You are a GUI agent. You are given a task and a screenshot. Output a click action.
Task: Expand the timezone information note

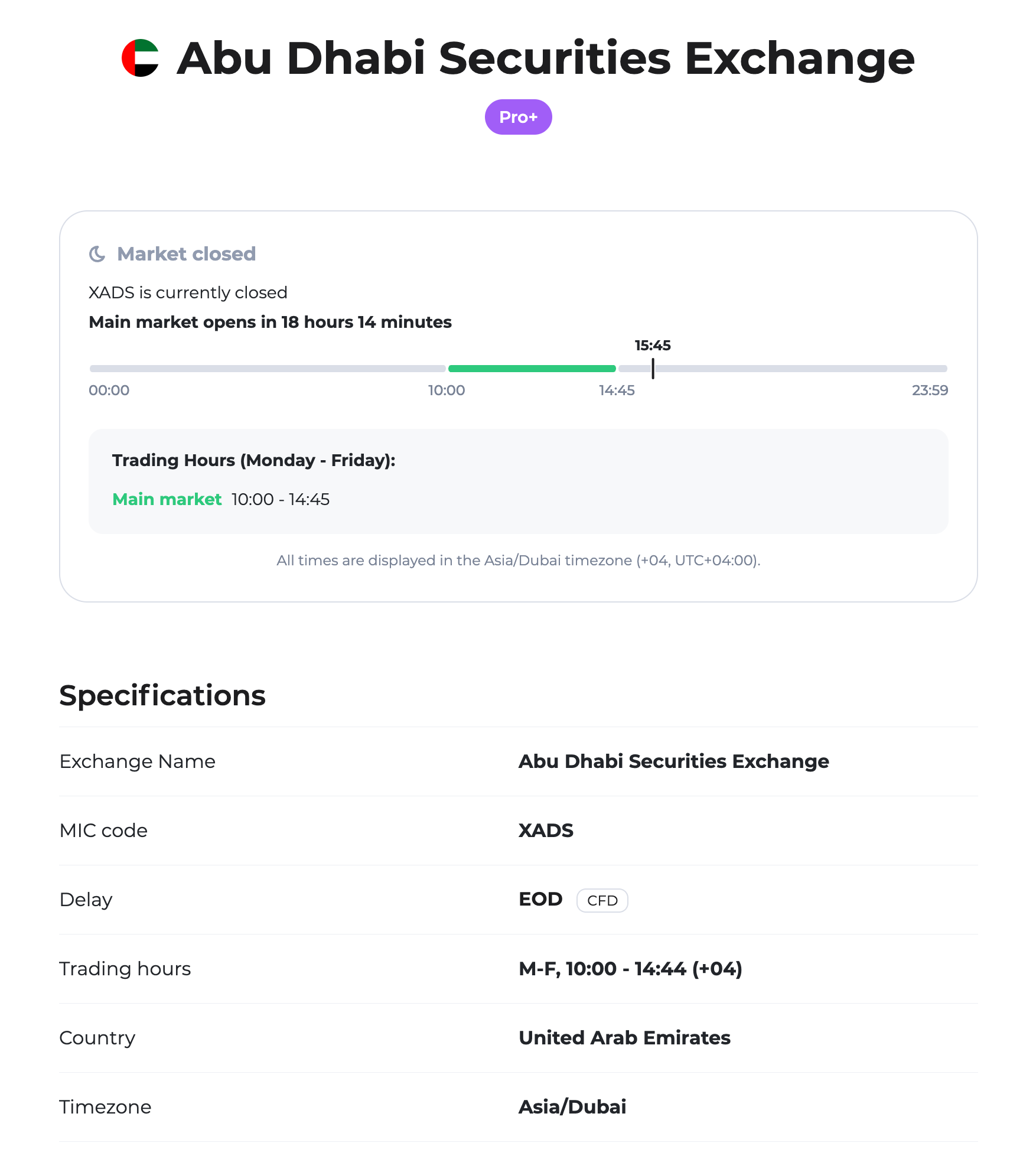click(519, 561)
